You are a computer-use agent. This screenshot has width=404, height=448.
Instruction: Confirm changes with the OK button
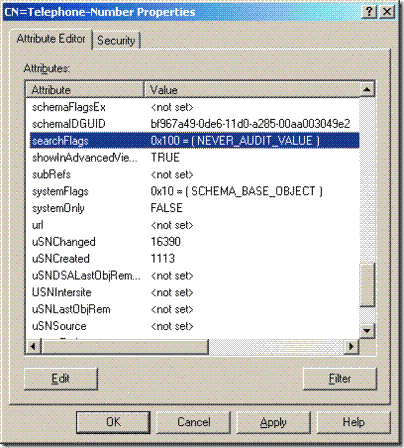113,422
